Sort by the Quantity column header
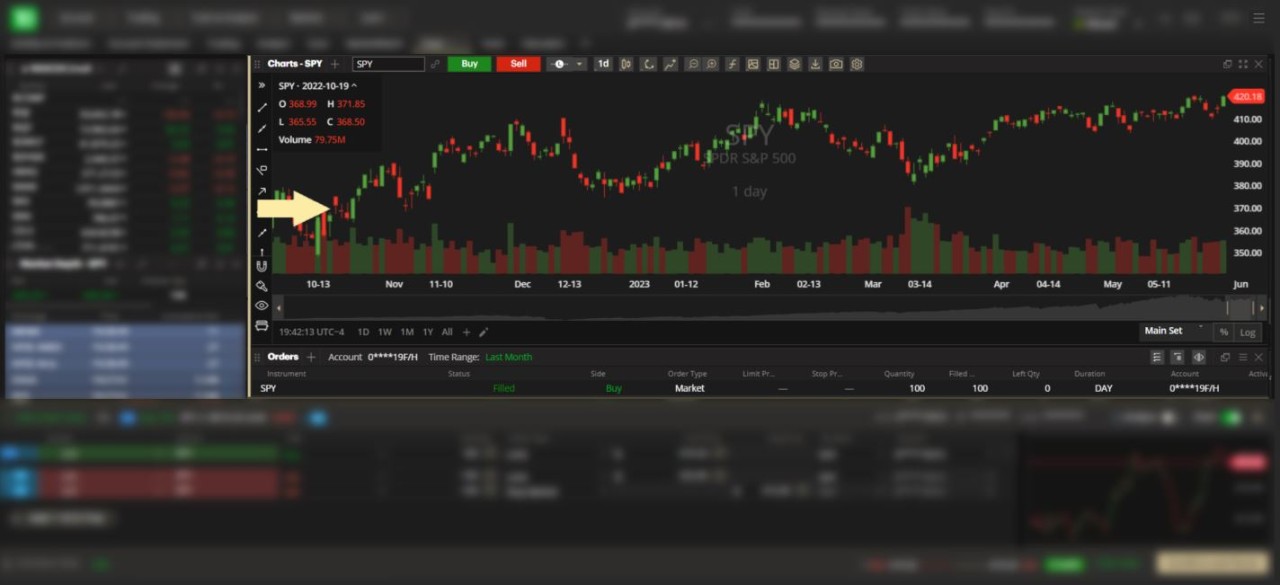The image size is (1280, 585). pos(899,374)
